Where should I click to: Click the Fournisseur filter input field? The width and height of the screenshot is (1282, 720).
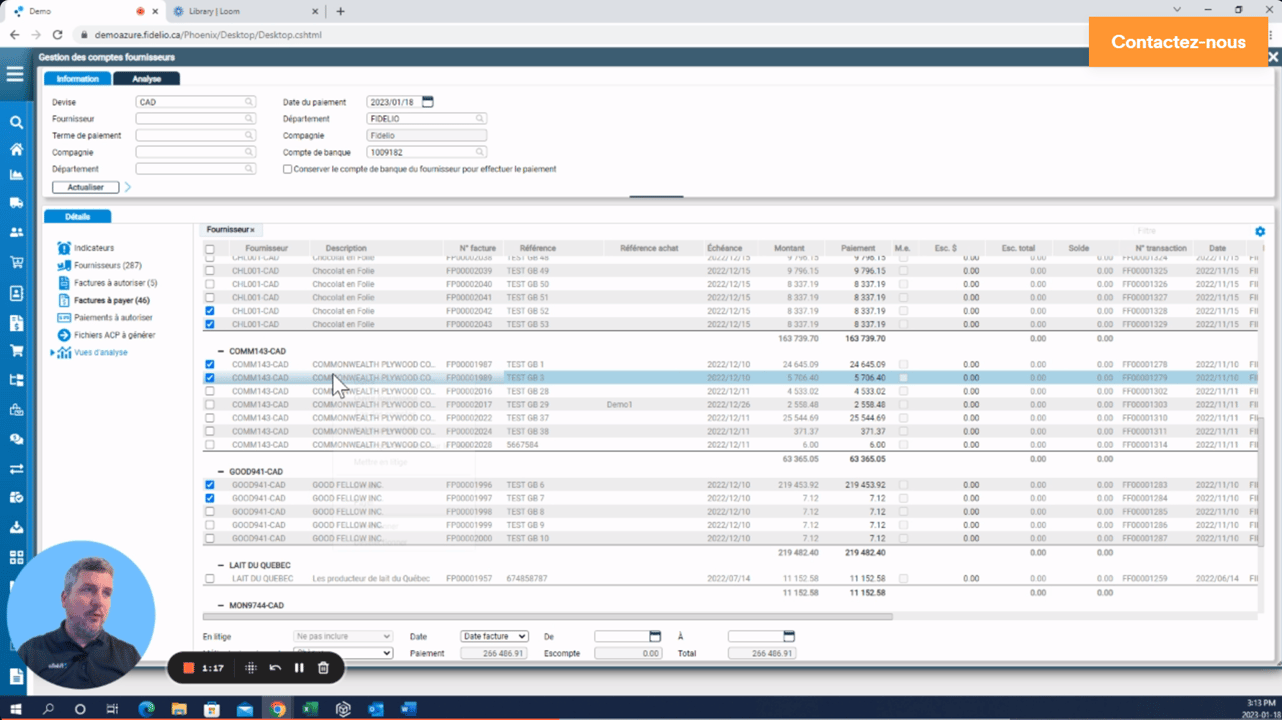(x=195, y=119)
